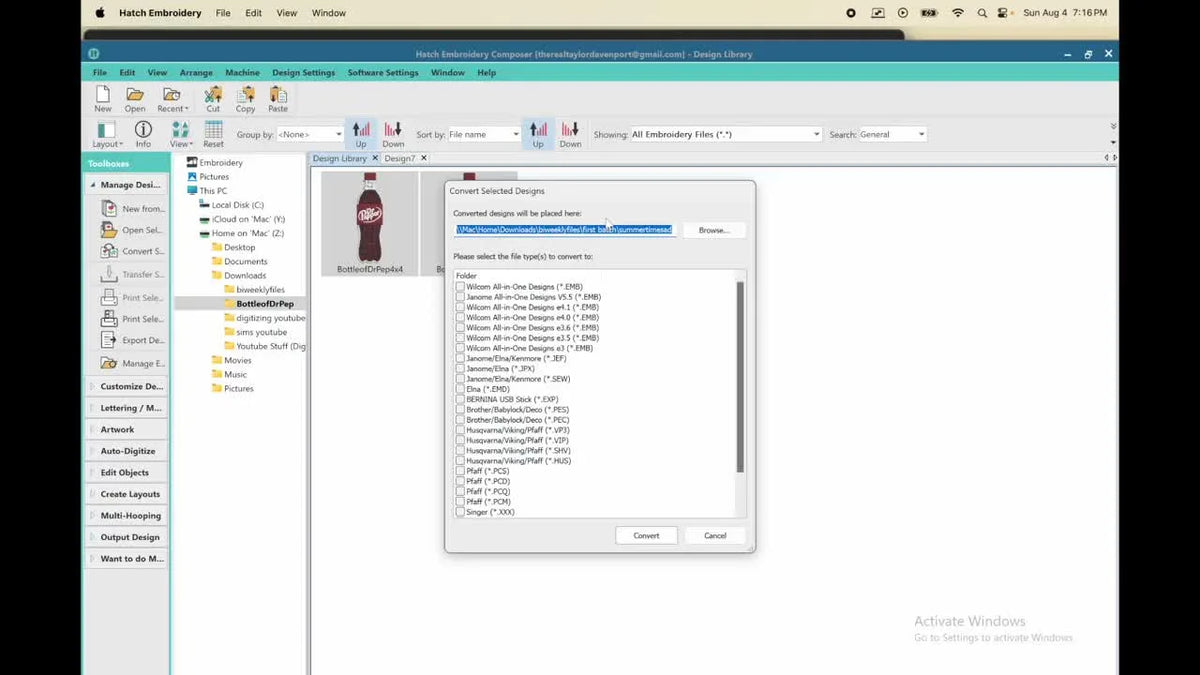Select the New from… toolbox item

click(133, 209)
